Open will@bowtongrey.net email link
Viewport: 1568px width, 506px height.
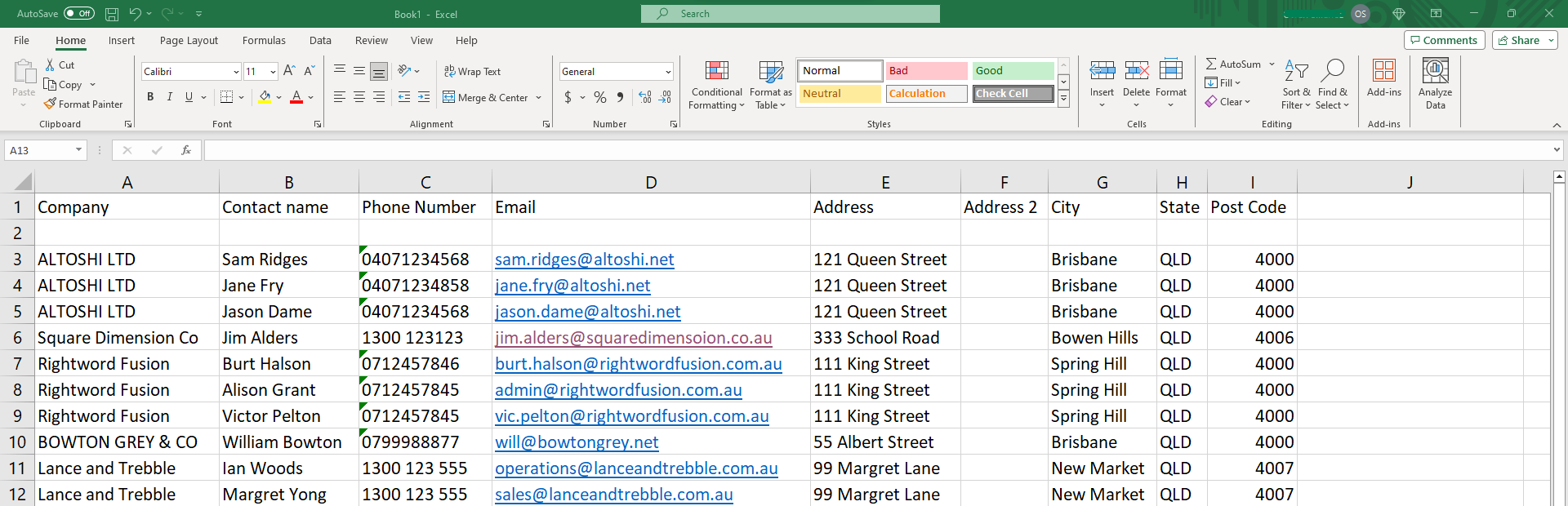tap(577, 442)
